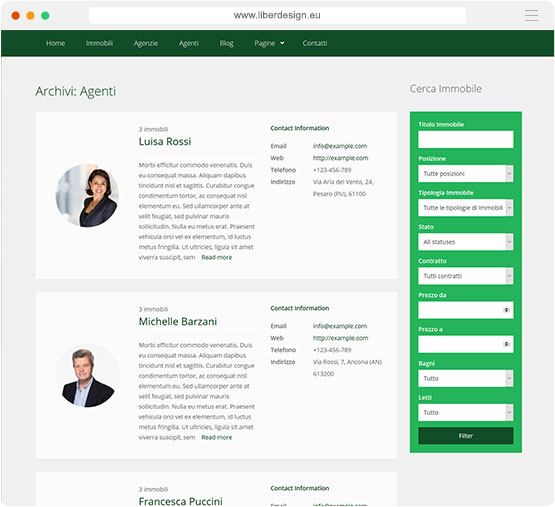Viewport: 555px width, 507px height.
Task: Go to the Contatti page
Action: pos(315,43)
